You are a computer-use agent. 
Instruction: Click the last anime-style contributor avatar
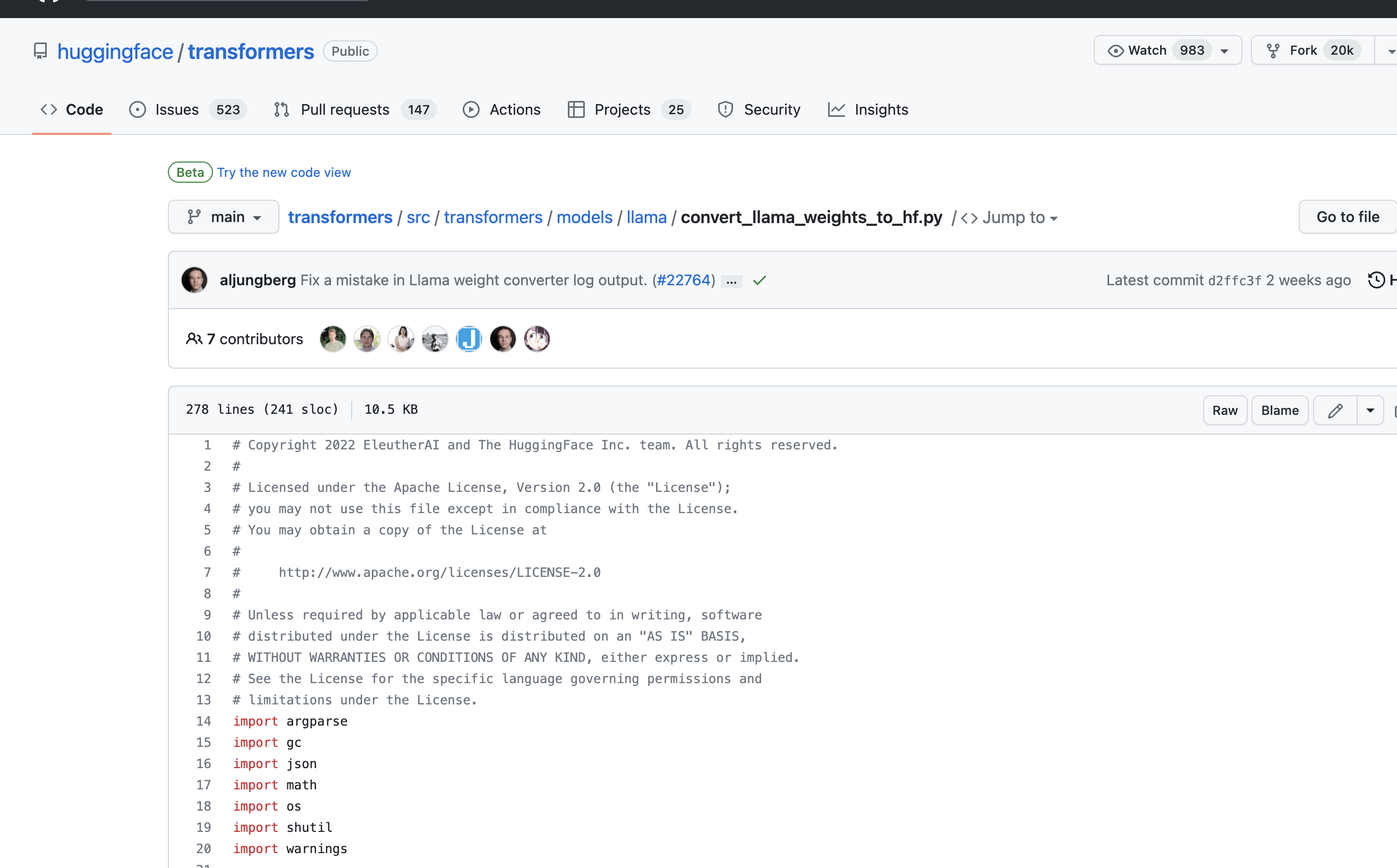tap(536, 339)
